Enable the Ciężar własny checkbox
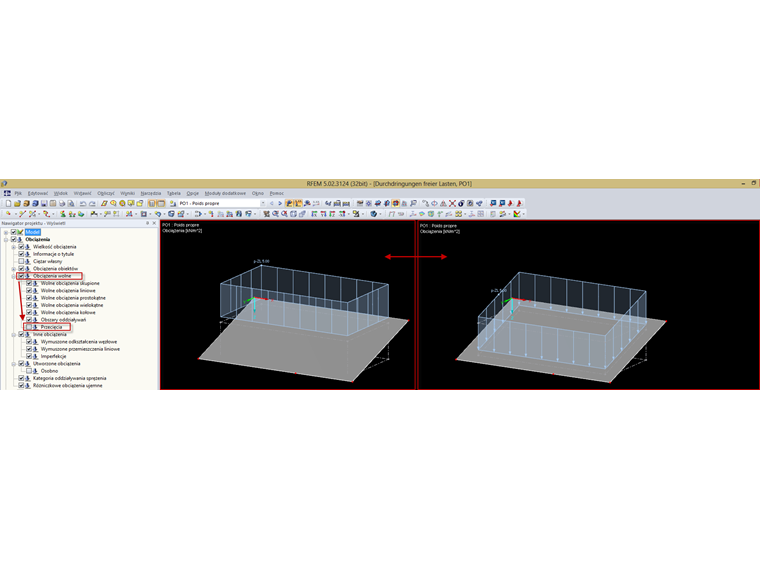The image size is (760, 570). tap(21, 261)
